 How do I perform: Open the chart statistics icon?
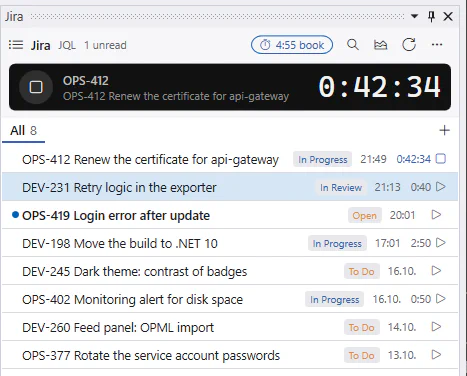(380, 45)
